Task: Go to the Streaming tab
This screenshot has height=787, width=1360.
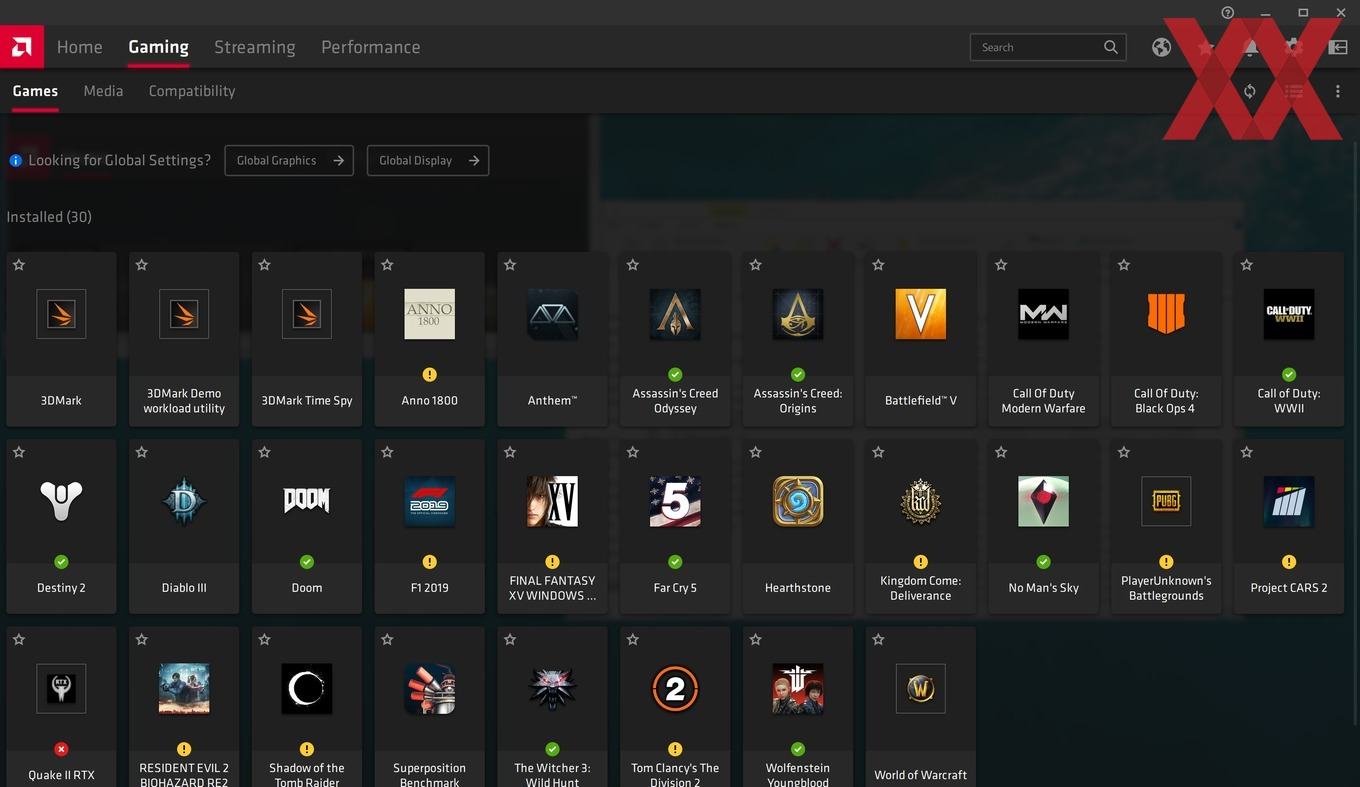Action: coord(254,47)
